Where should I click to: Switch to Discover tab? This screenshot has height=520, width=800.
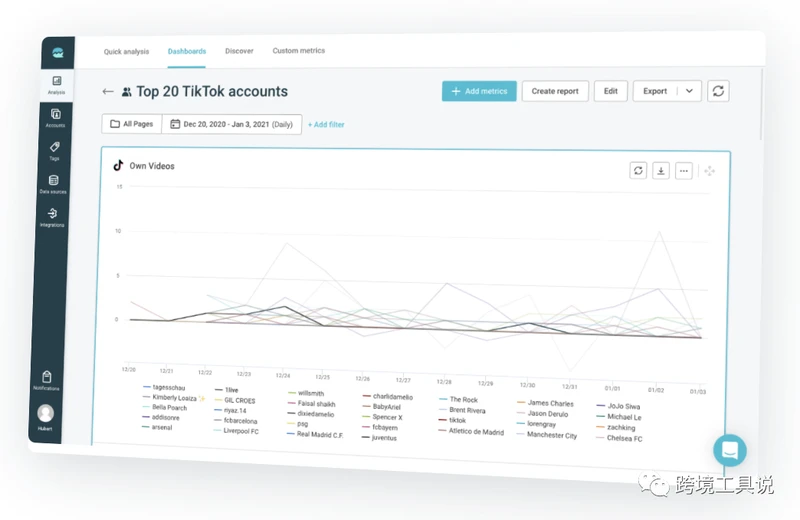(x=239, y=51)
